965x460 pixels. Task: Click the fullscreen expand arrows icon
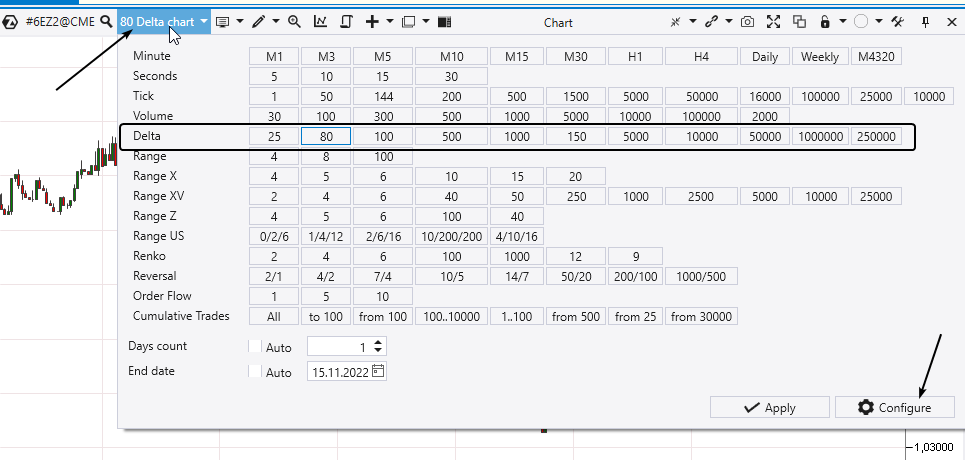tap(773, 21)
